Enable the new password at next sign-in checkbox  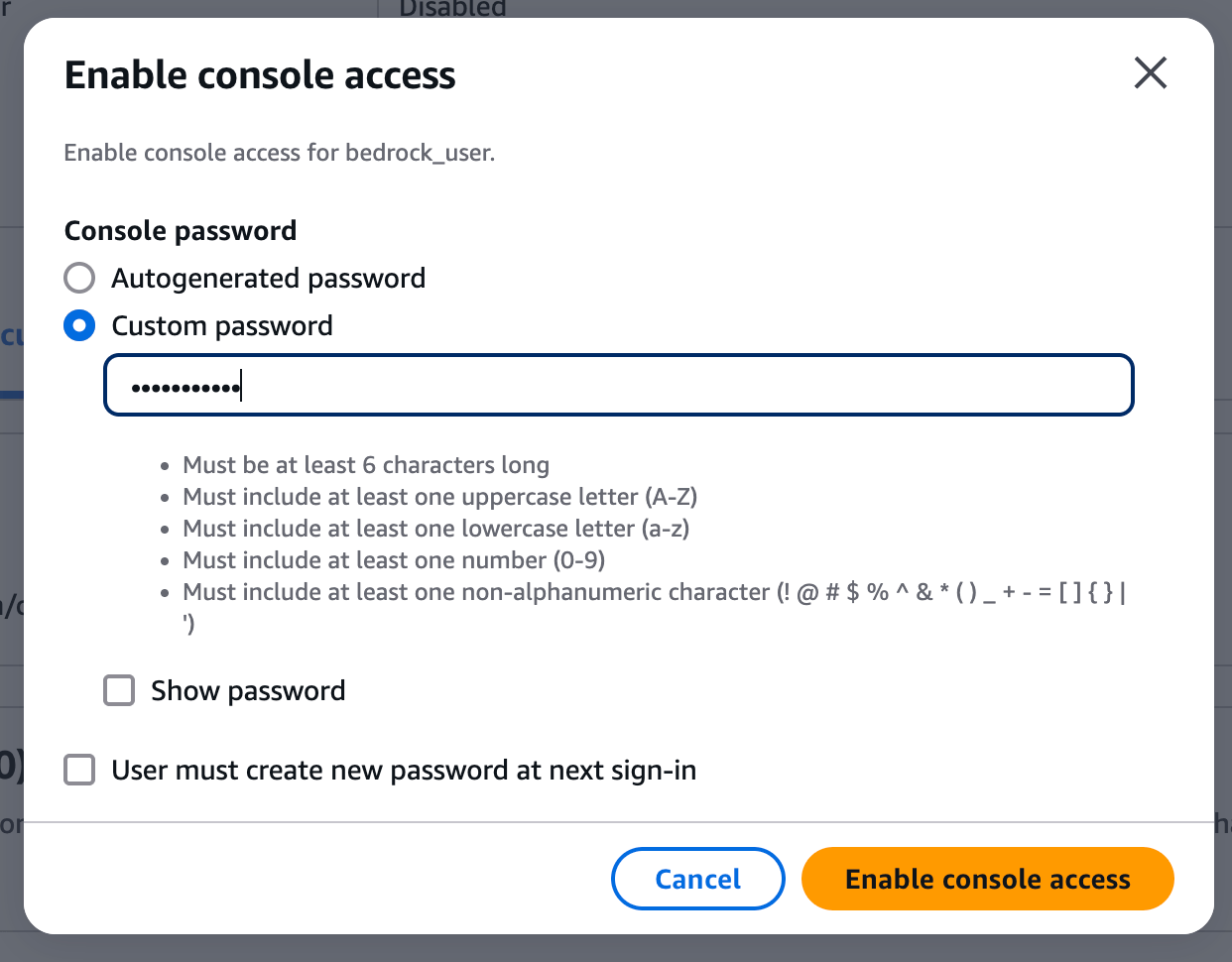click(x=79, y=770)
